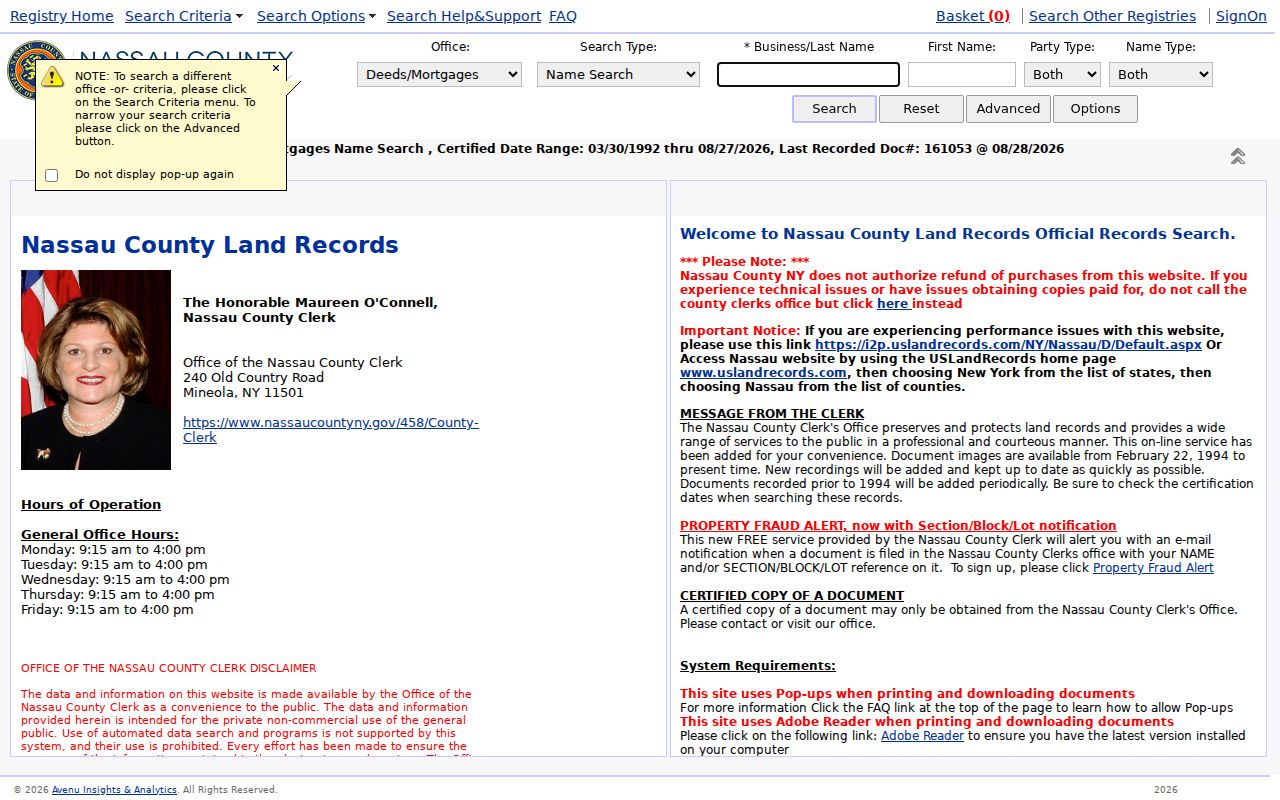Open the Name Type dropdown
This screenshot has width=1280, height=800.
point(1161,74)
